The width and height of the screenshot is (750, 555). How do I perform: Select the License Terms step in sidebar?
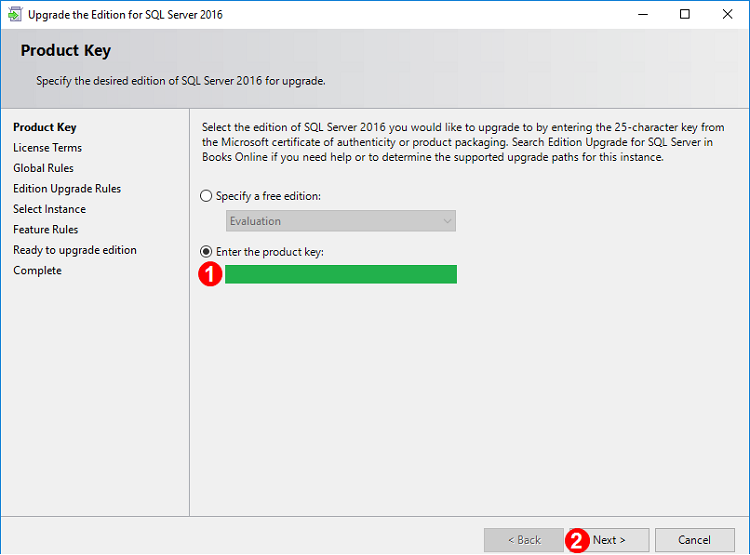(47, 148)
